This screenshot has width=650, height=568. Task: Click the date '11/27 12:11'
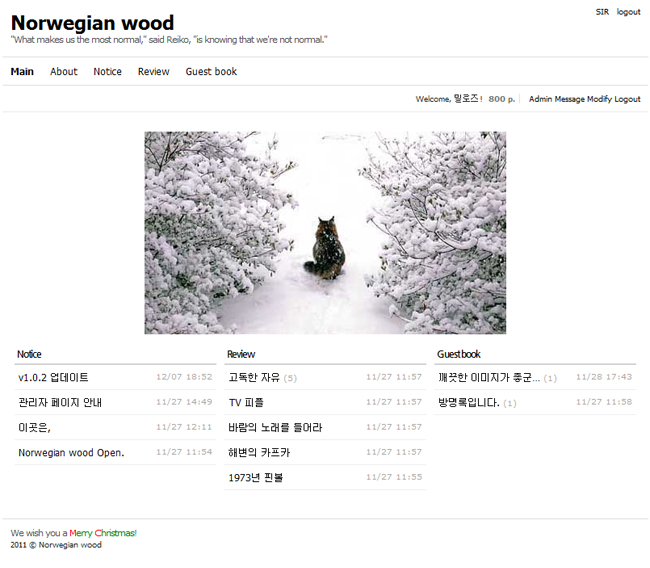click(x=184, y=427)
